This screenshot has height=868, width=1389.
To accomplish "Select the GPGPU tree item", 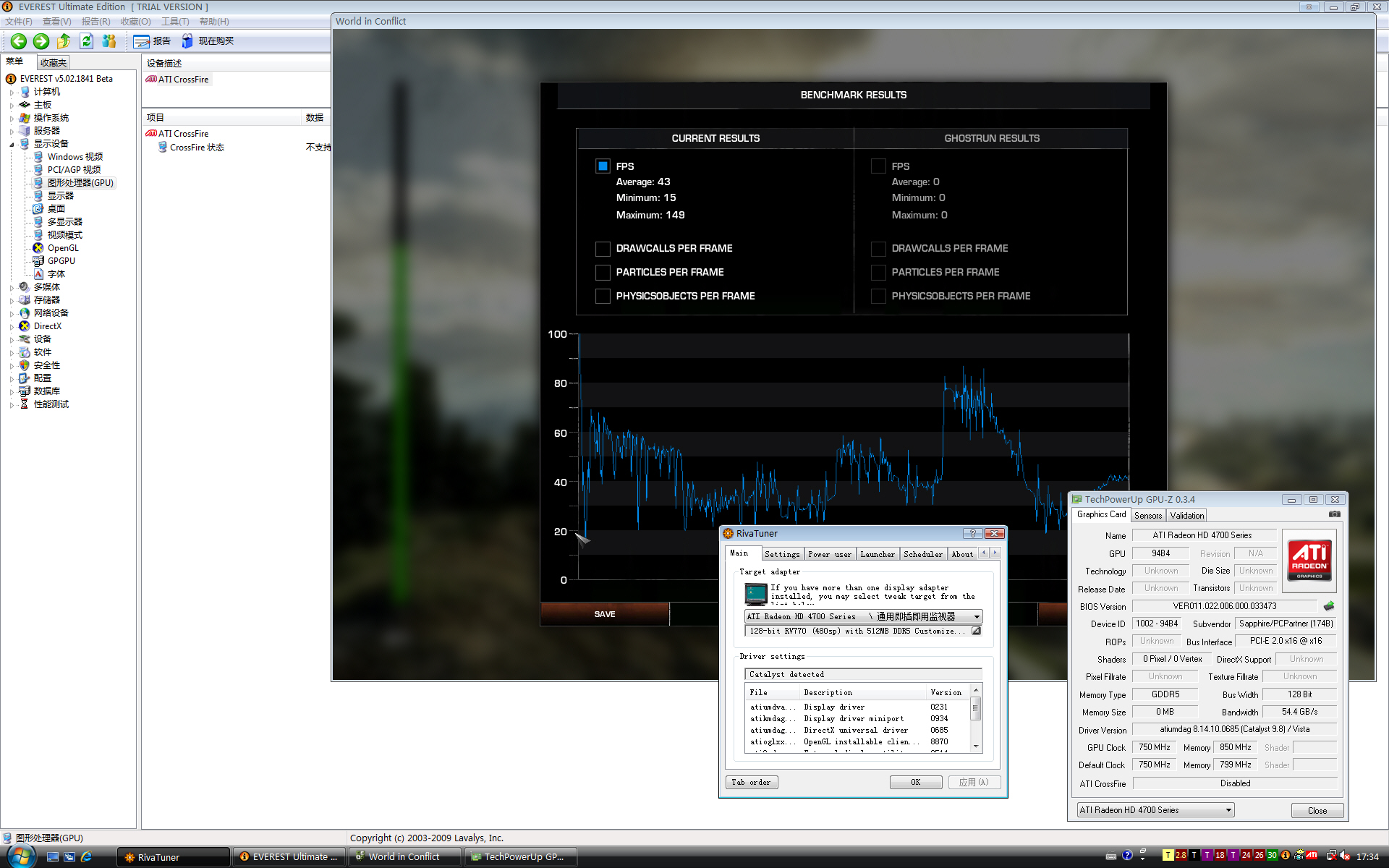I will coord(61,261).
